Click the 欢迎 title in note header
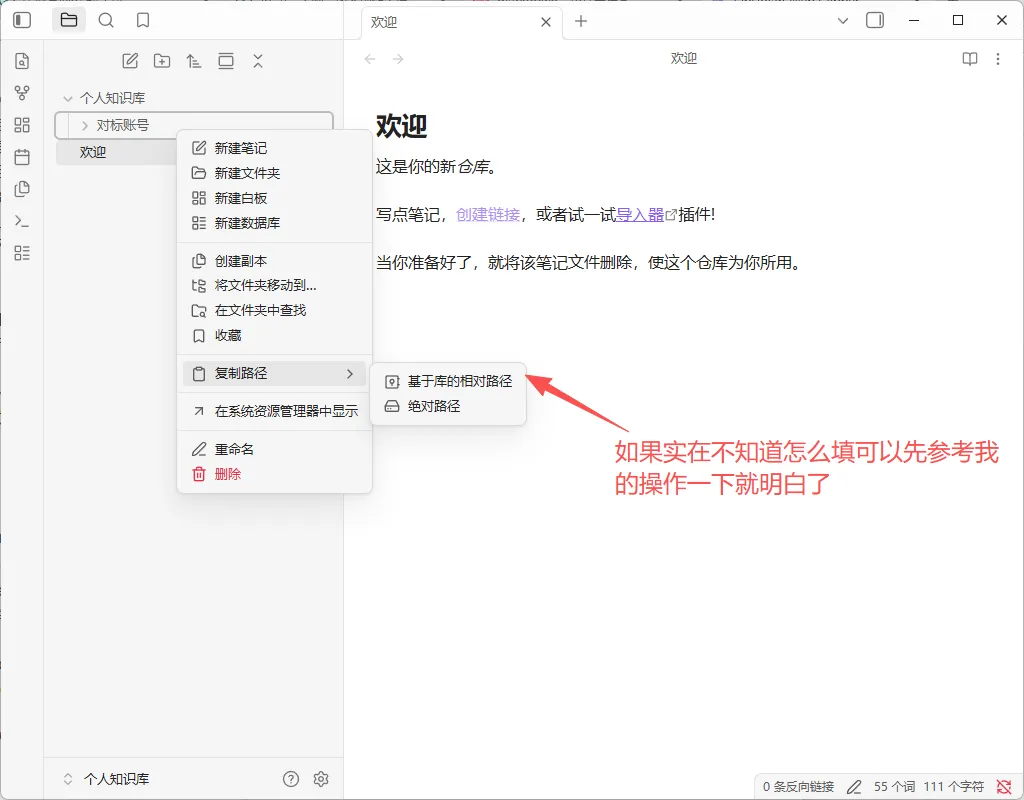The height and width of the screenshot is (800, 1024). click(x=684, y=59)
